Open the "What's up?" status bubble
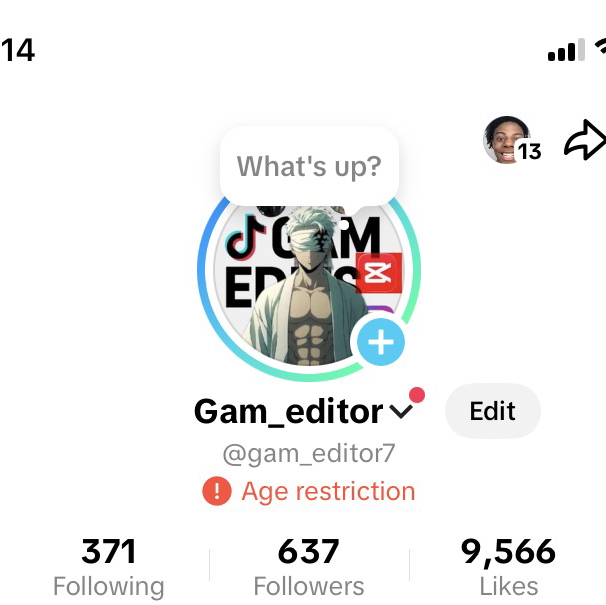The height and width of the screenshot is (605, 606). pos(309,166)
